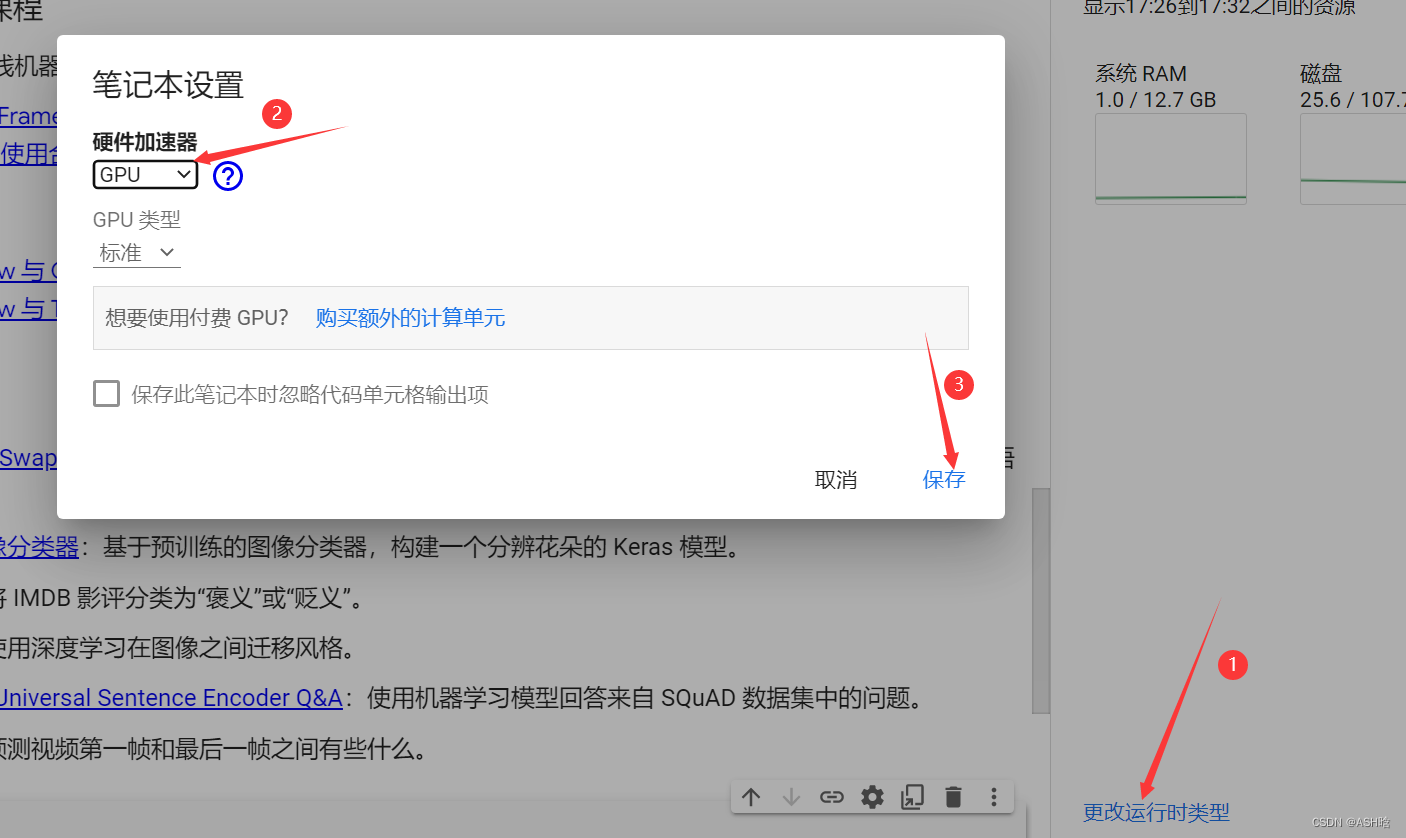Open the GPU 类型 标准 dropdown
This screenshot has width=1406, height=838.
[137, 253]
